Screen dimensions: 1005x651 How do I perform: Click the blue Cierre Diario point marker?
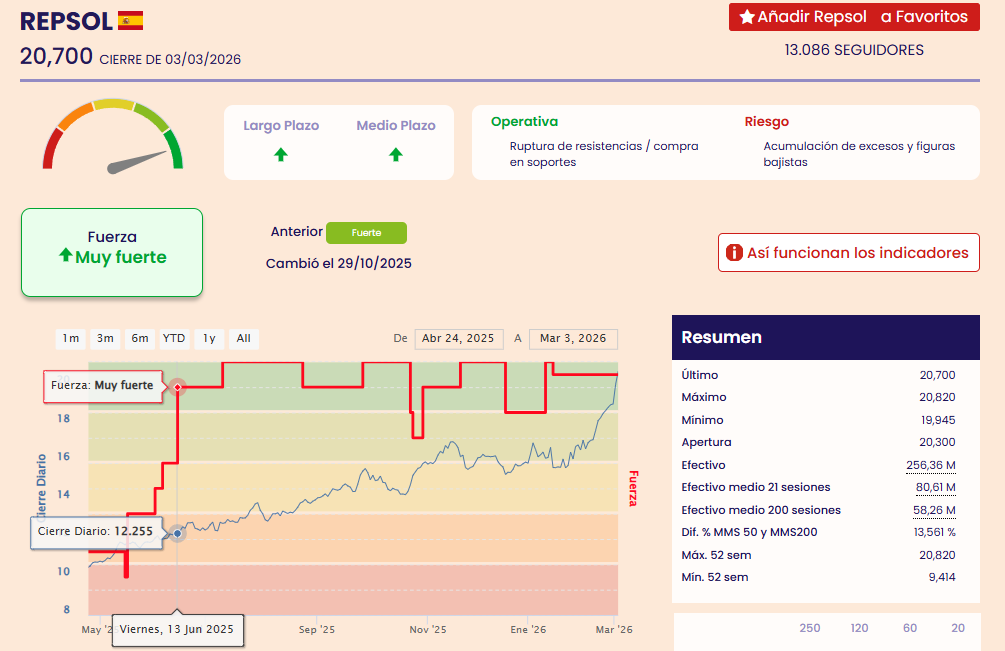(x=178, y=533)
